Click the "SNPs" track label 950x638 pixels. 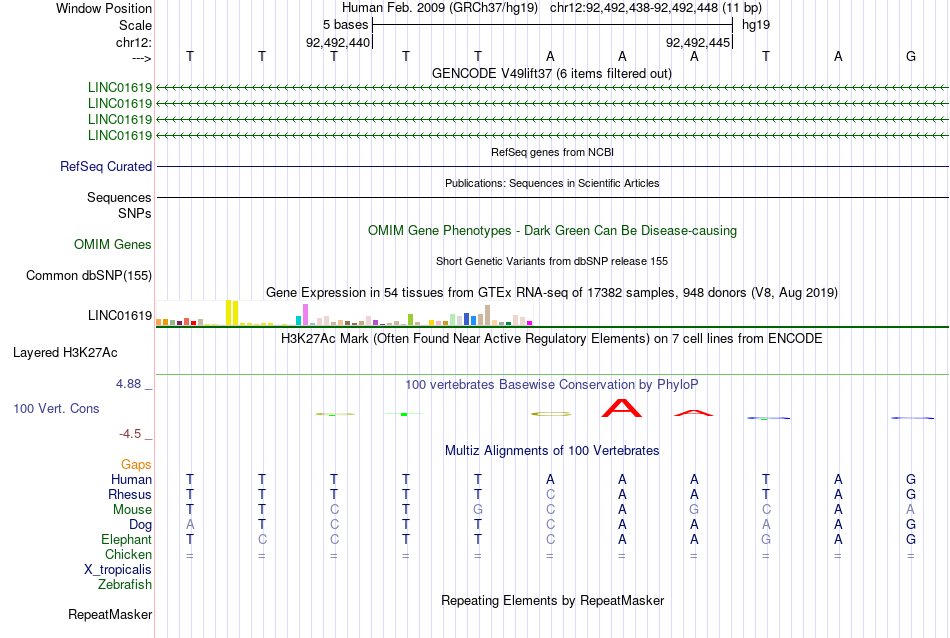pyautogui.click(x=135, y=213)
